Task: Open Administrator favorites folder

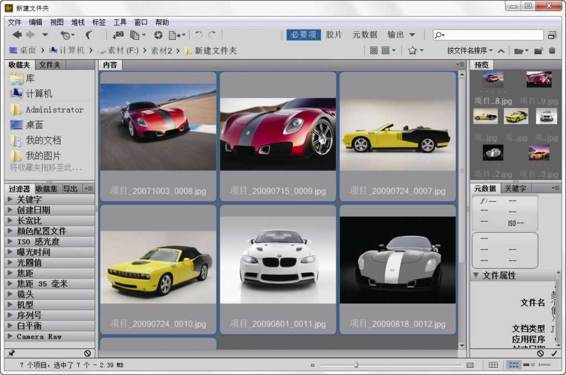Action: (47, 109)
